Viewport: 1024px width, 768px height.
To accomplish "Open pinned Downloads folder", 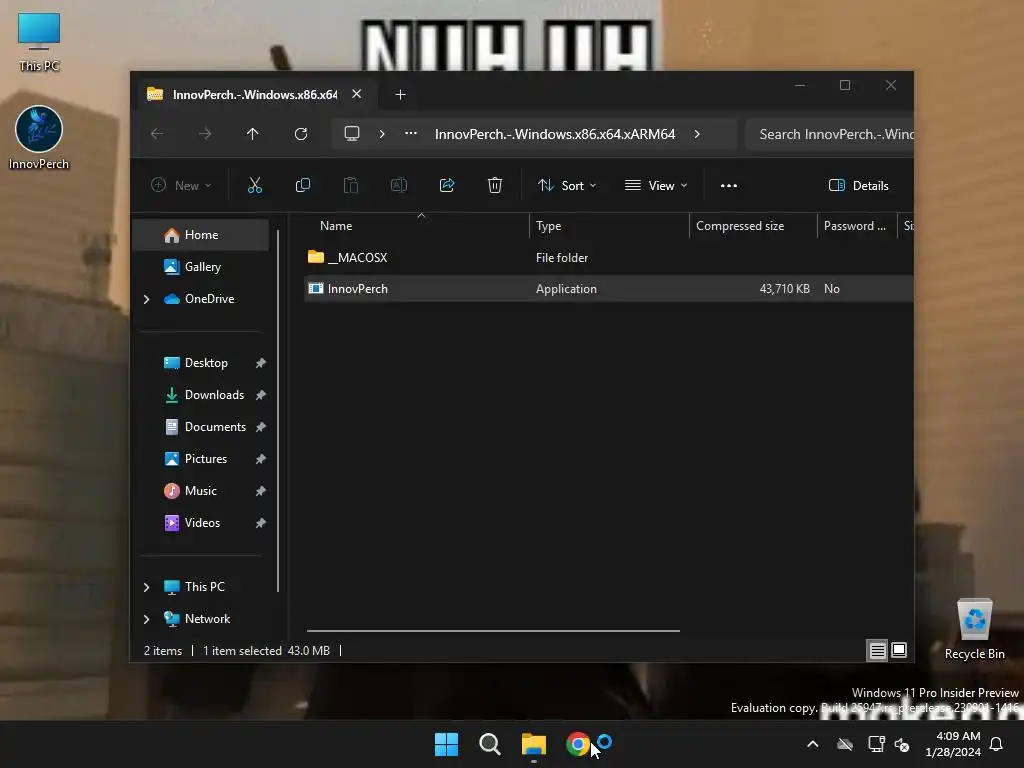I will pos(201,394).
